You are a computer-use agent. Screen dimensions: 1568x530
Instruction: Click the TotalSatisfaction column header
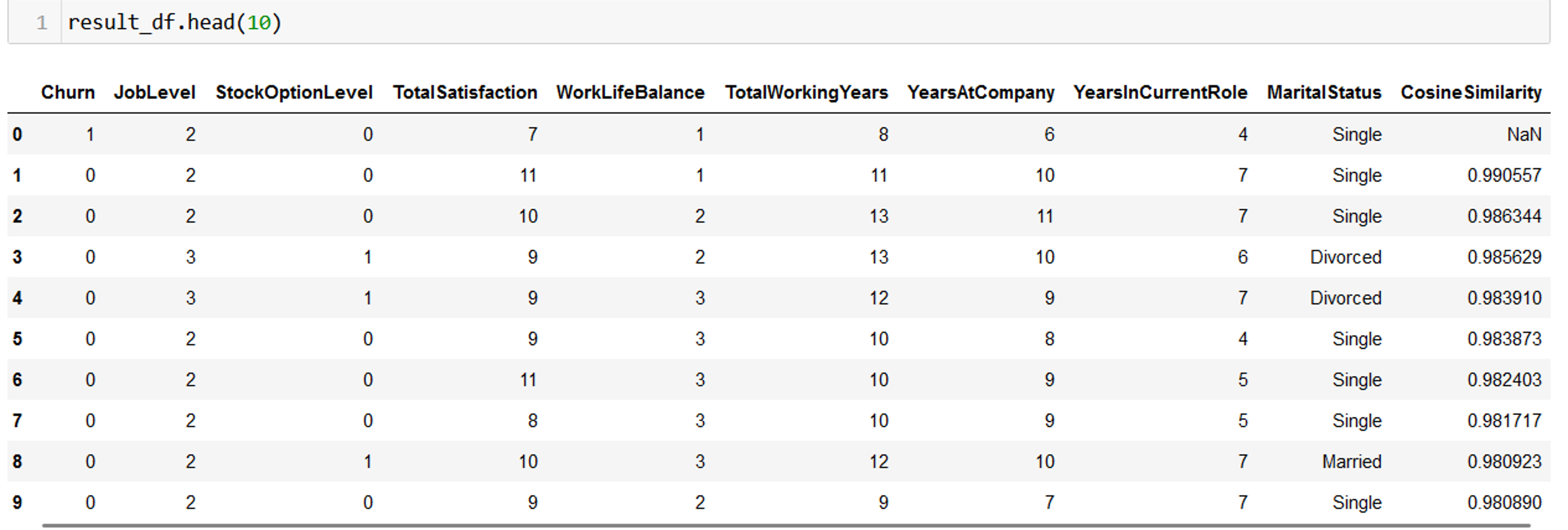click(x=465, y=92)
